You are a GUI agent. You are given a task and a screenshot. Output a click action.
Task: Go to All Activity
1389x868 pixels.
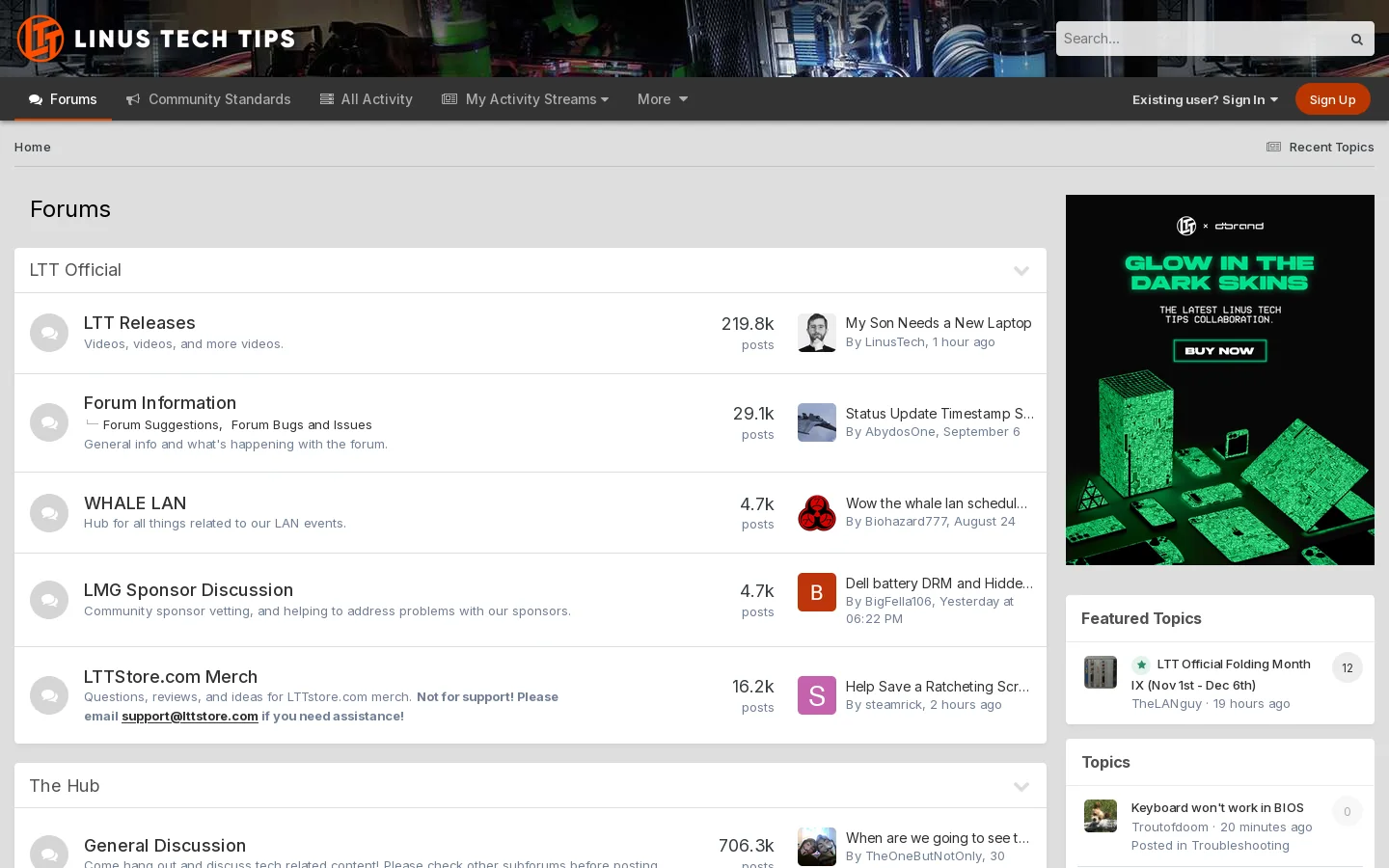[367, 99]
